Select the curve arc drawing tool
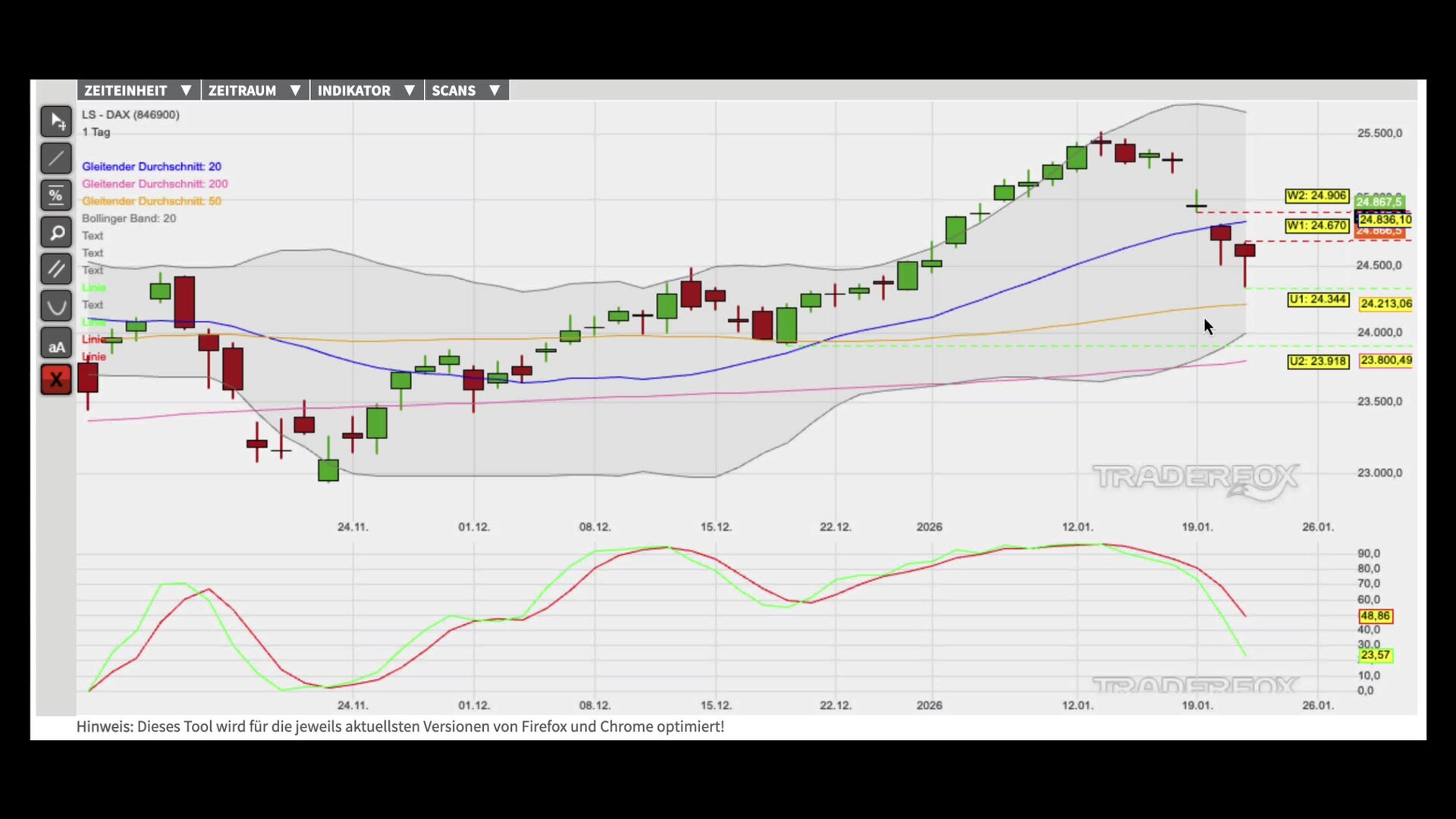Viewport: 1456px width, 819px height. pos(56,306)
